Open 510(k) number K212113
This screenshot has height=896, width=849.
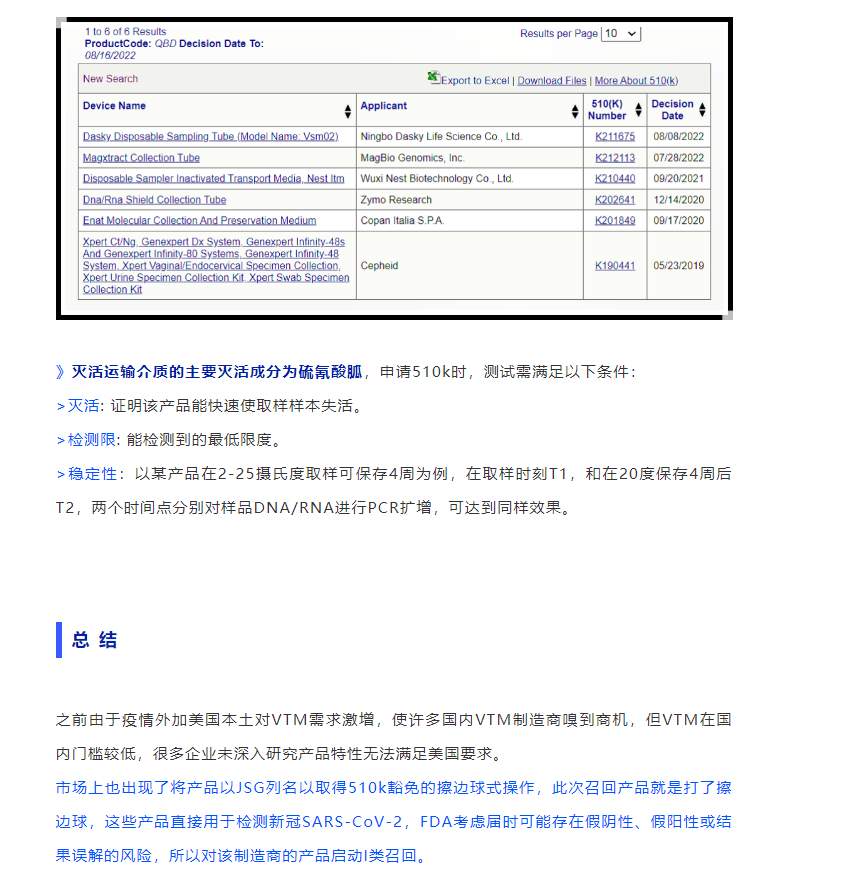point(615,158)
